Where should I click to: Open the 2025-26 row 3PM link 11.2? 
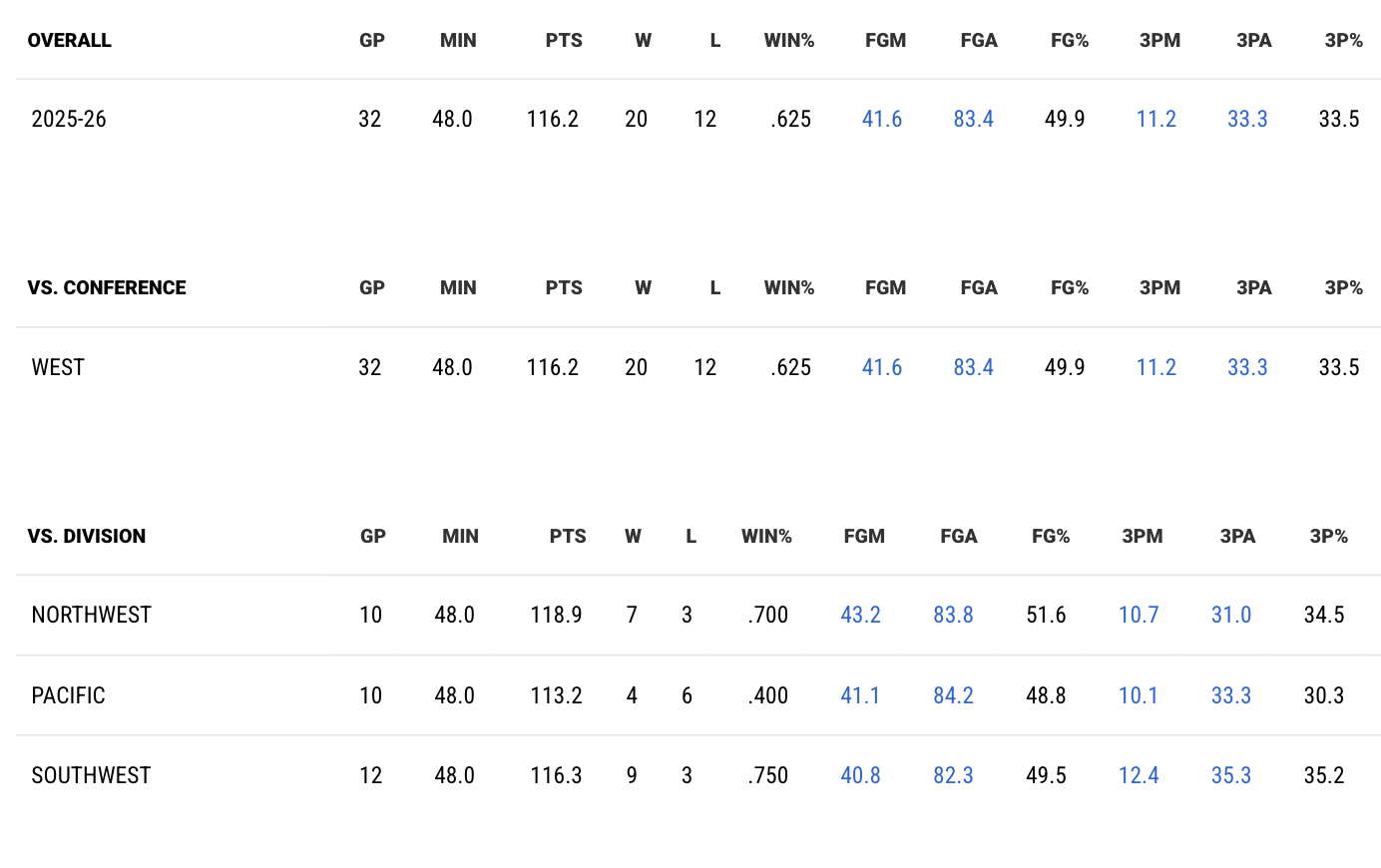click(1155, 119)
